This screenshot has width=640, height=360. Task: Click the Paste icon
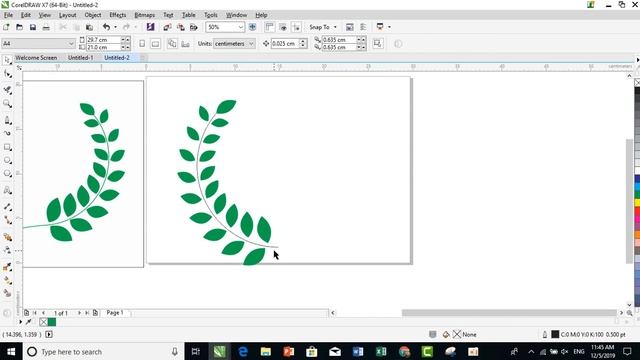[89, 27]
